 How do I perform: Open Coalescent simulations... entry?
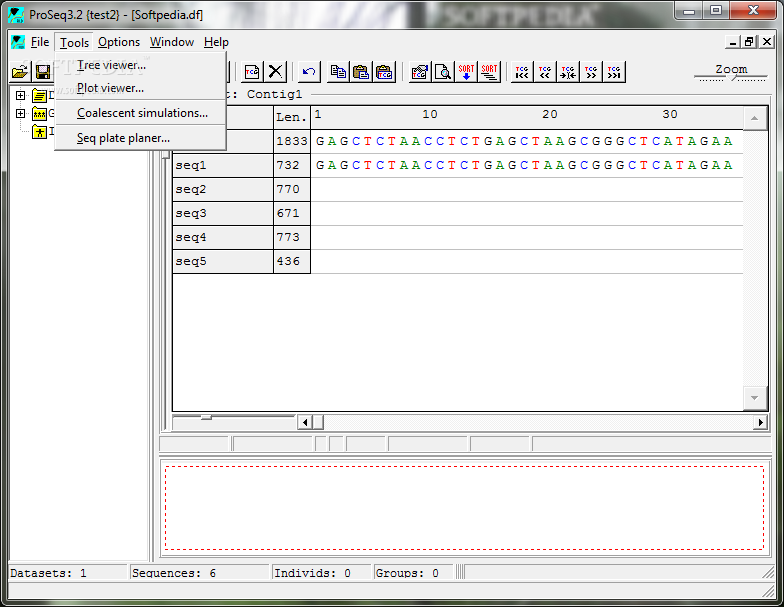[x=140, y=113]
